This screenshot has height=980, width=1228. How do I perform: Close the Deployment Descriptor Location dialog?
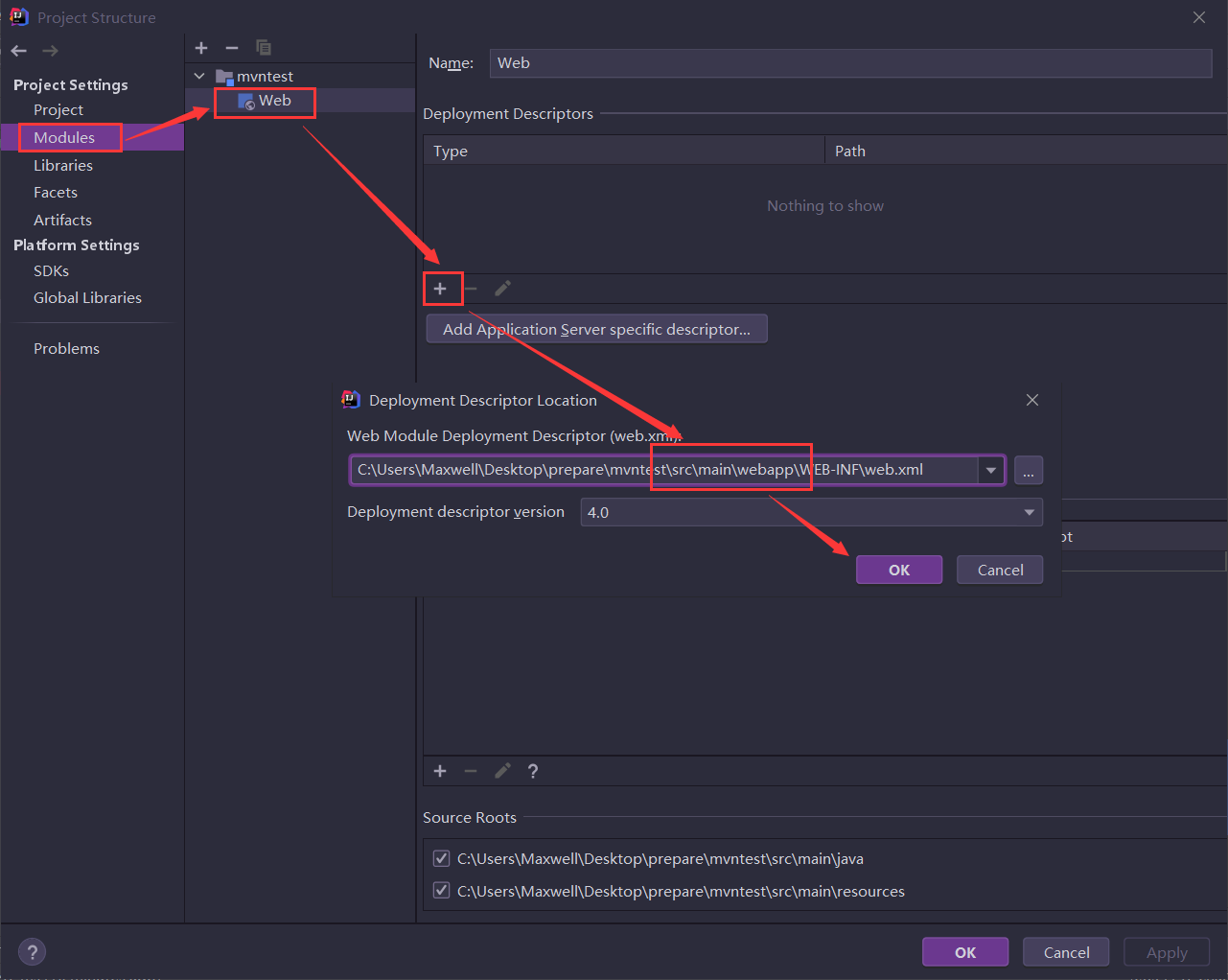(1032, 400)
